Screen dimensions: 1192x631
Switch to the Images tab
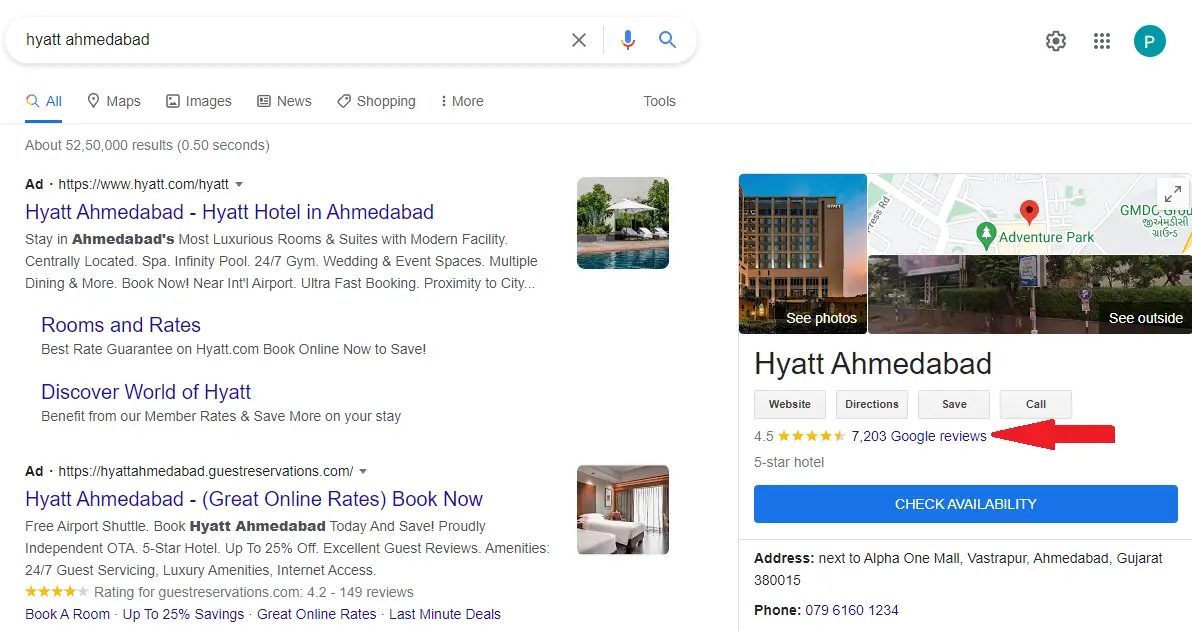point(198,101)
